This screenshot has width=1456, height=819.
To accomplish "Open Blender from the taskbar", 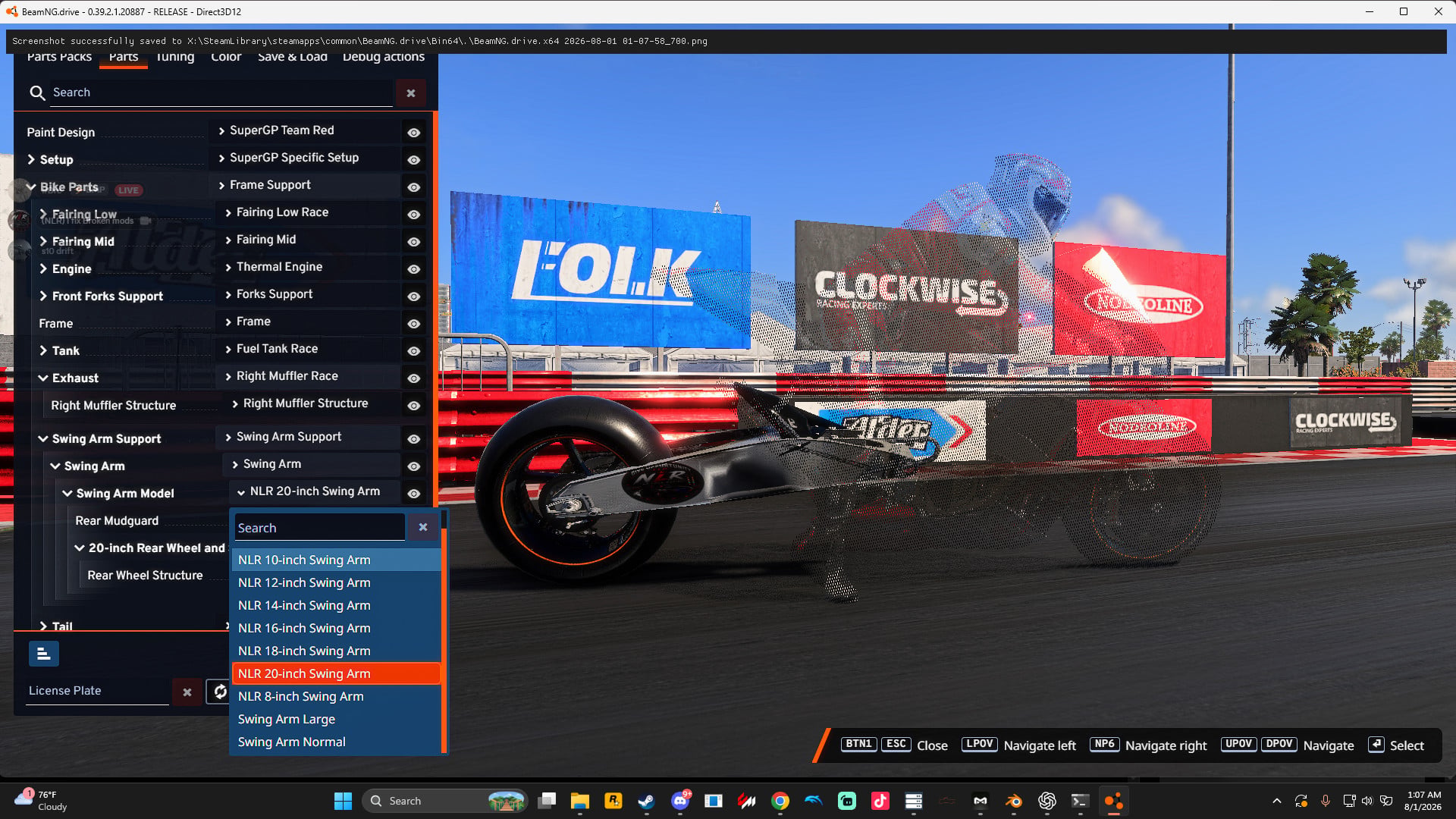I will (x=1014, y=801).
